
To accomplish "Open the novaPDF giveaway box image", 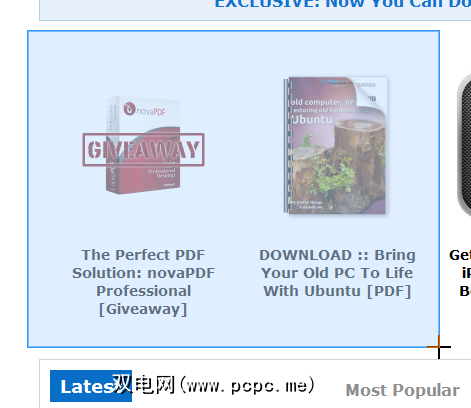I will (x=143, y=145).
